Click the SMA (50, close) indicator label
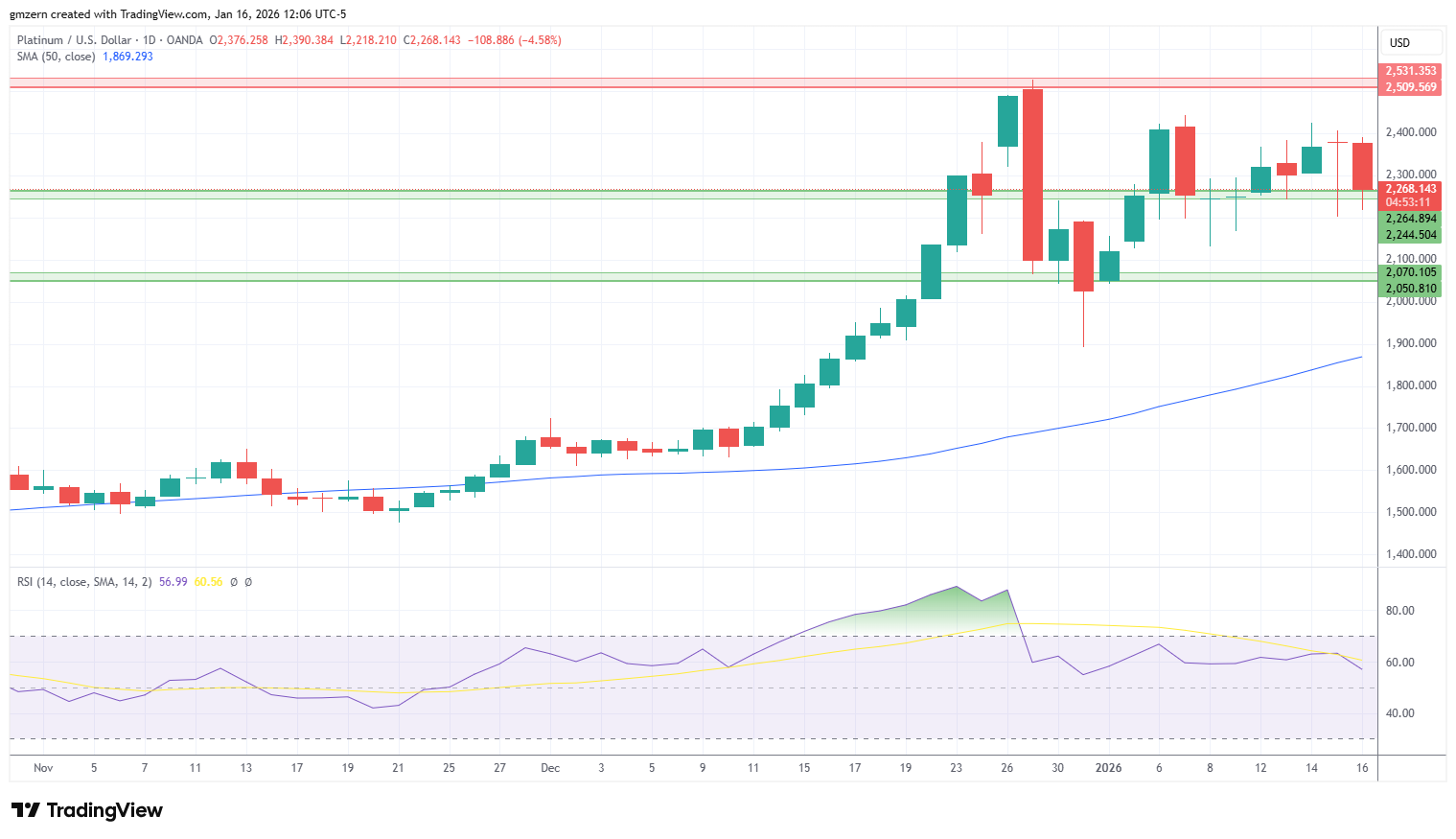Image resolution: width=1456 pixels, height=839 pixels. (x=56, y=57)
